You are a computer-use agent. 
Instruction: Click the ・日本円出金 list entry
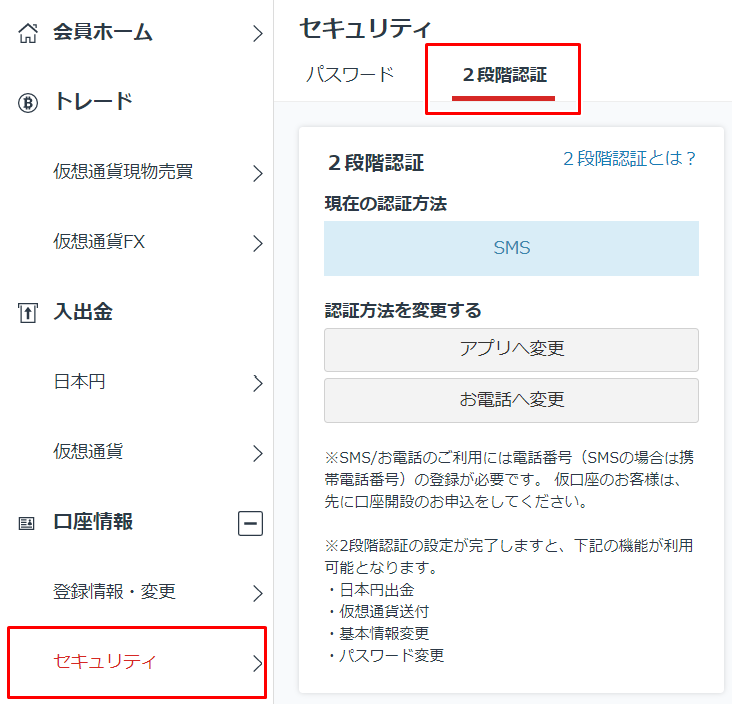(x=370, y=590)
